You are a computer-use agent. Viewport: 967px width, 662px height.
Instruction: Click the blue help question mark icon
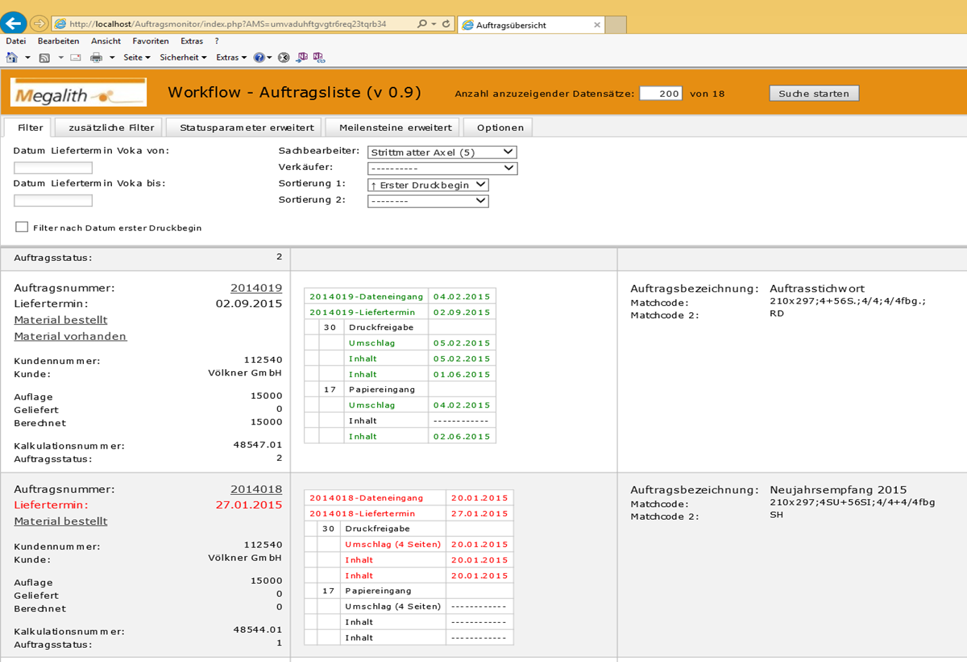[x=258, y=58]
